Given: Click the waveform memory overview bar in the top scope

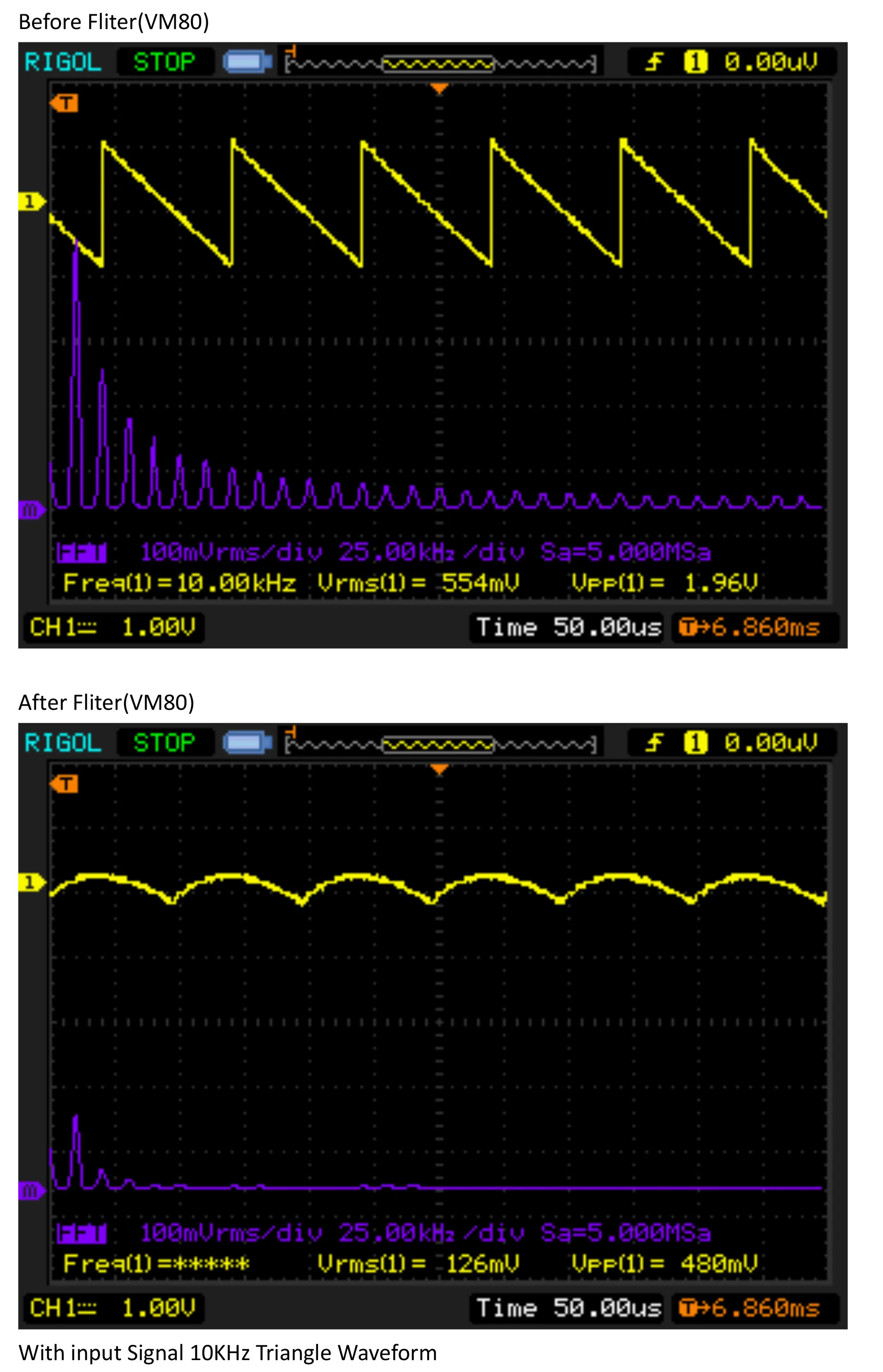Looking at the screenshot, I should (440, 63).
